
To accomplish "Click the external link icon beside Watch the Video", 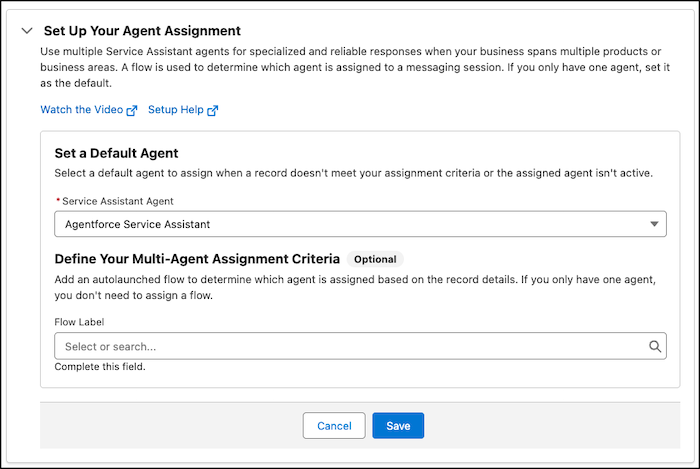I will point(132,110).
